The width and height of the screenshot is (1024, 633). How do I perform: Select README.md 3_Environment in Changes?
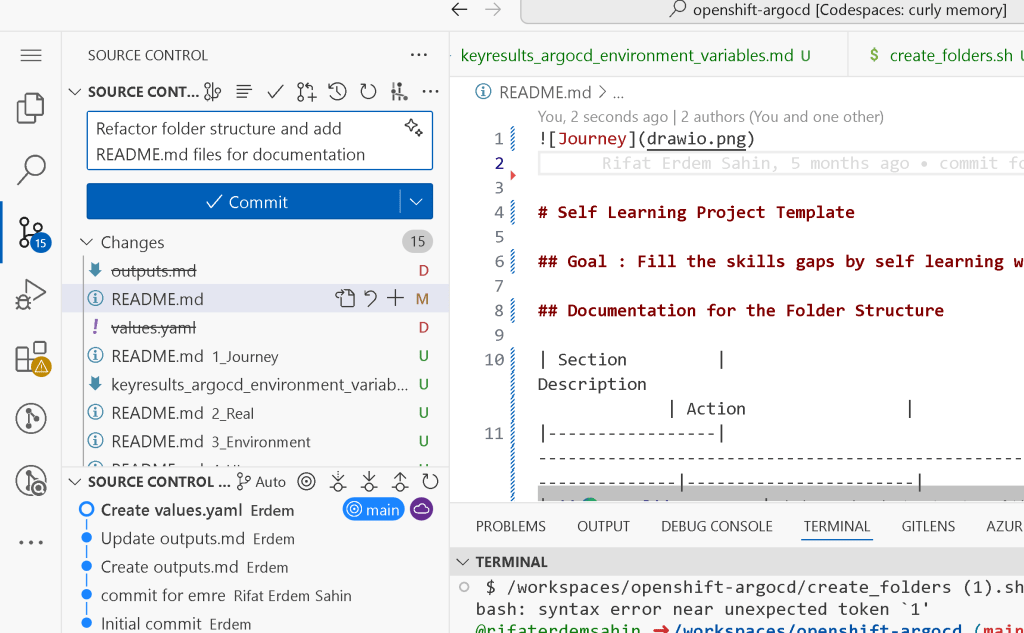255,442
